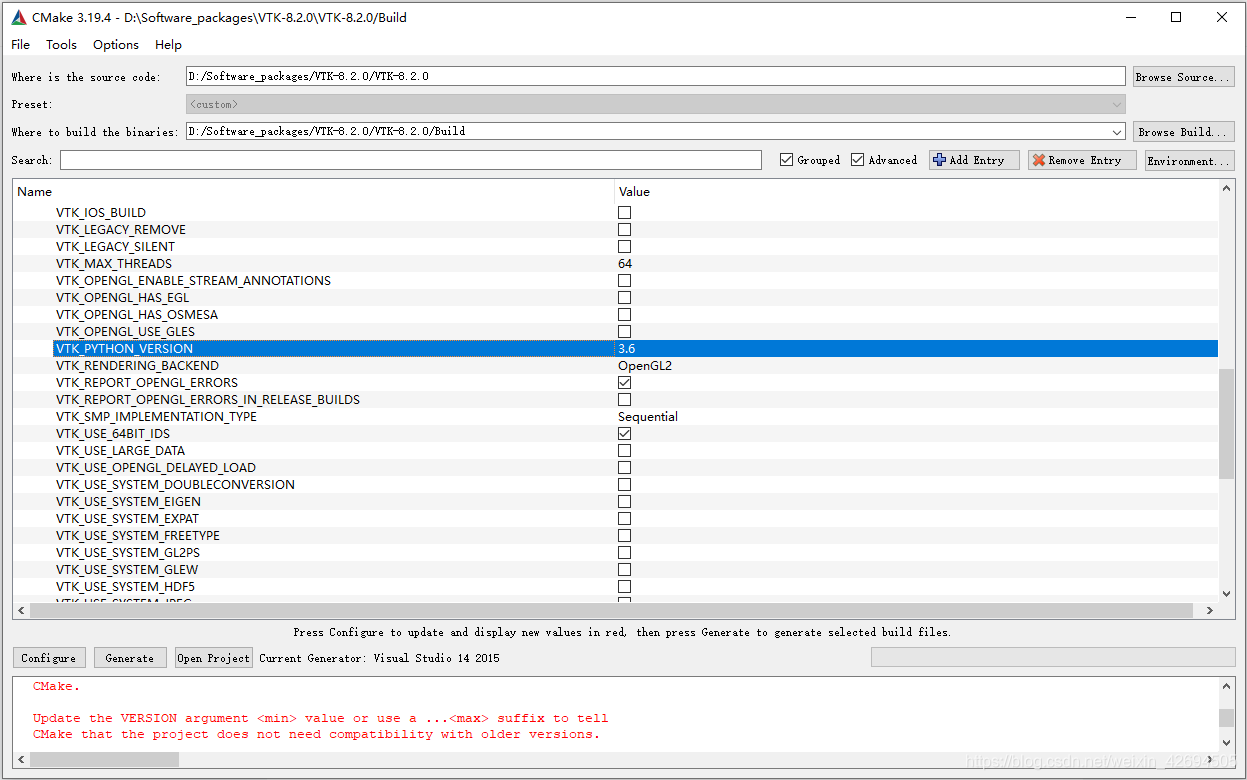Screen dimensions: 1247x780
Task: Click Open Project button
Action: [x=213, y=657]
